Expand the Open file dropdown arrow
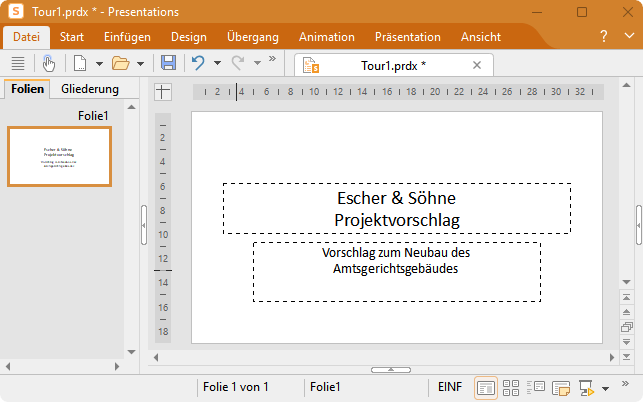This screenshot has height=402, width=643. click(140, 64)
